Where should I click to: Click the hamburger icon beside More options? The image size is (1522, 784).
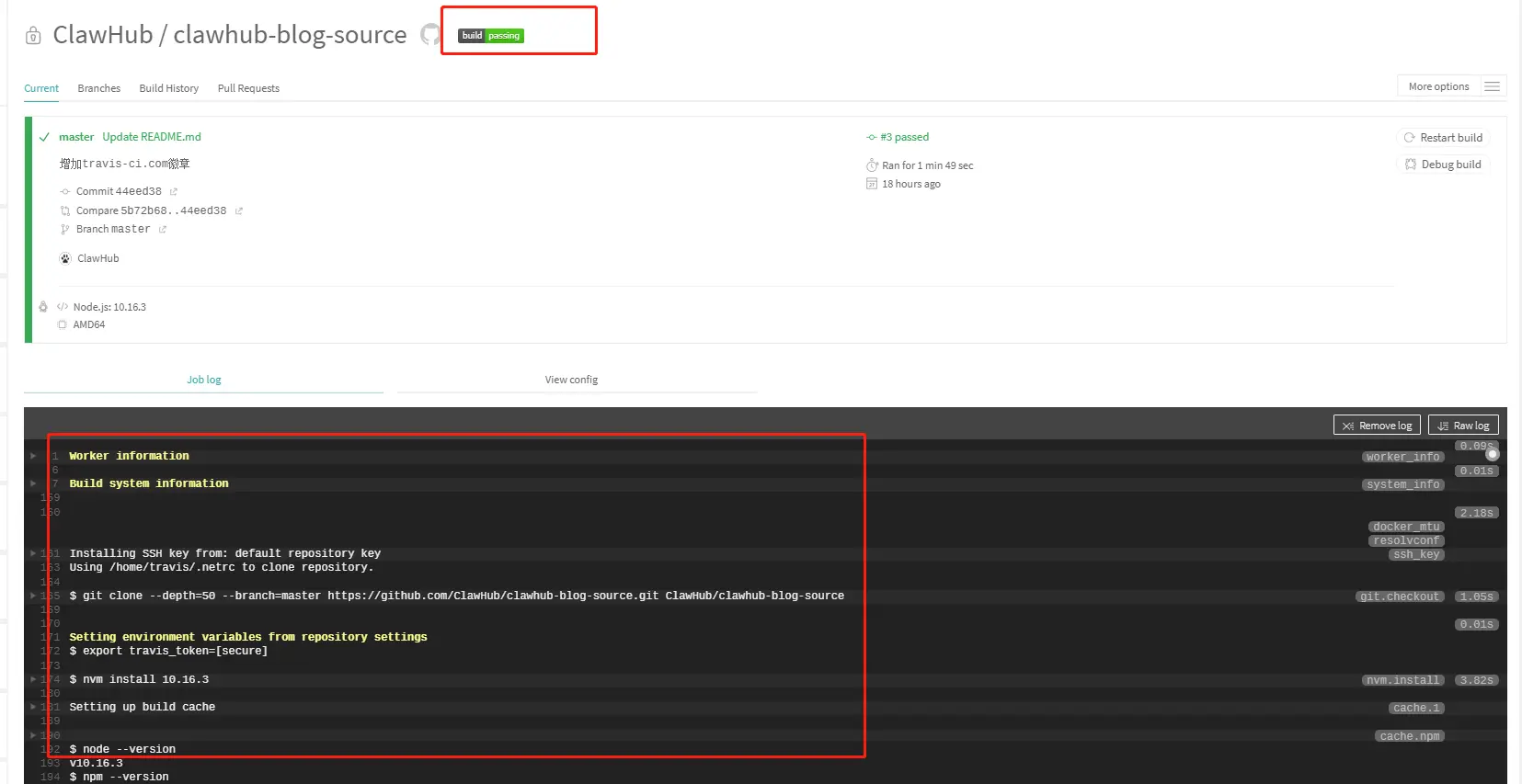click(1492, 86)
